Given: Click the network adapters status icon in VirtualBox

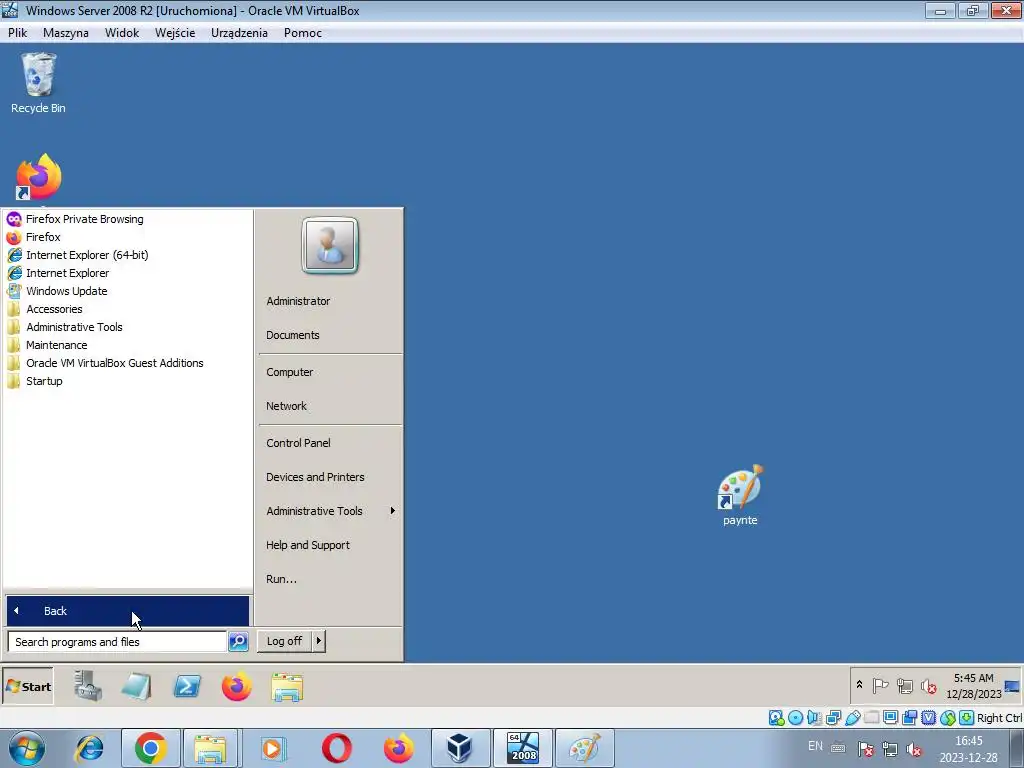Looking at the screenshot, I should pyautogui.click(x=833, y=718).
